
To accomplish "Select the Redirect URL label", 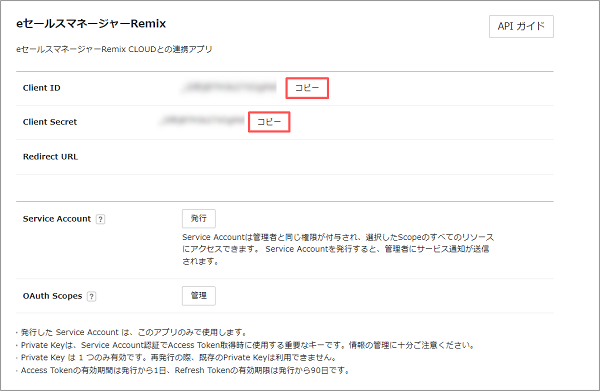I will 50,157.
